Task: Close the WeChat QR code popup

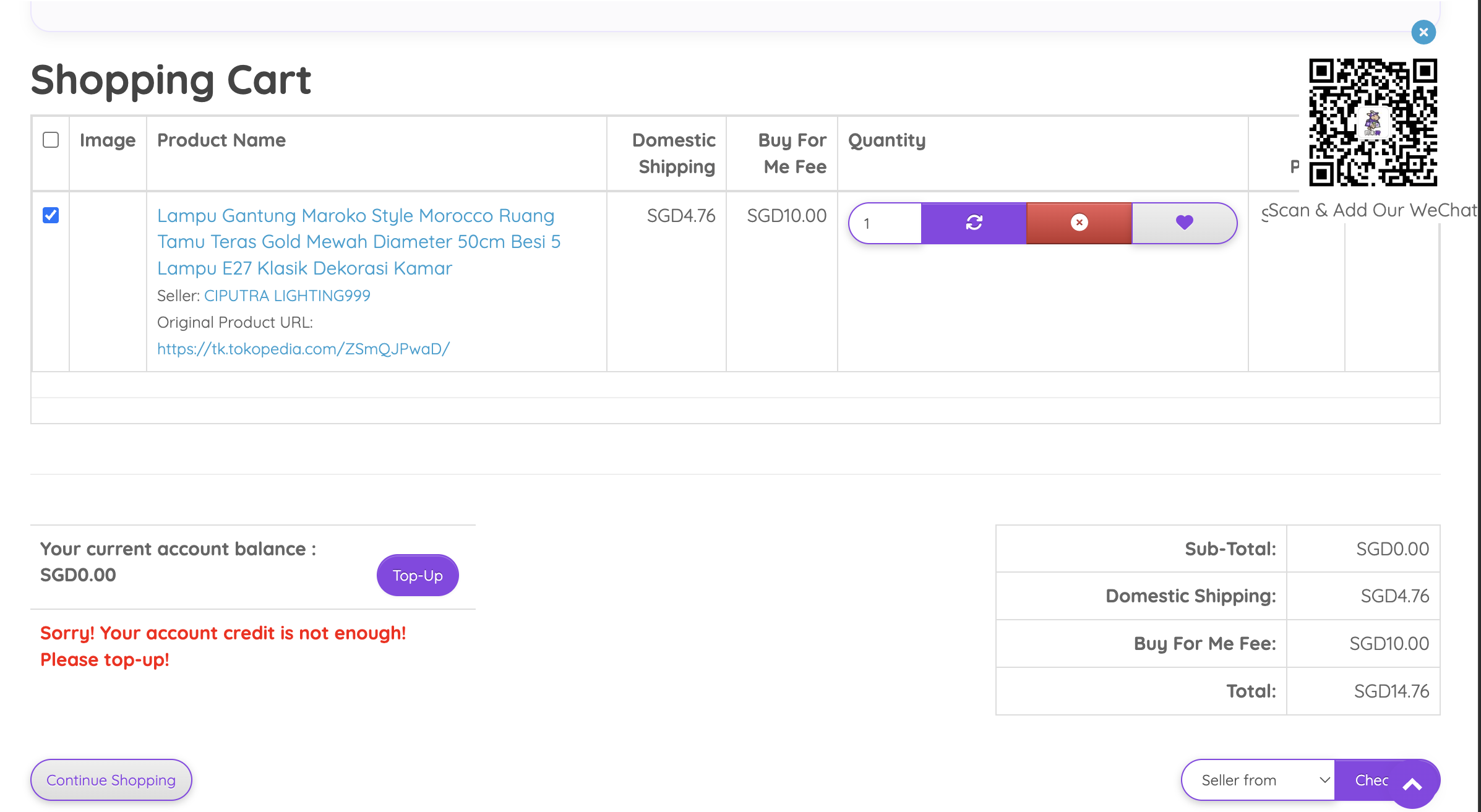Action: click(1423, 32)
